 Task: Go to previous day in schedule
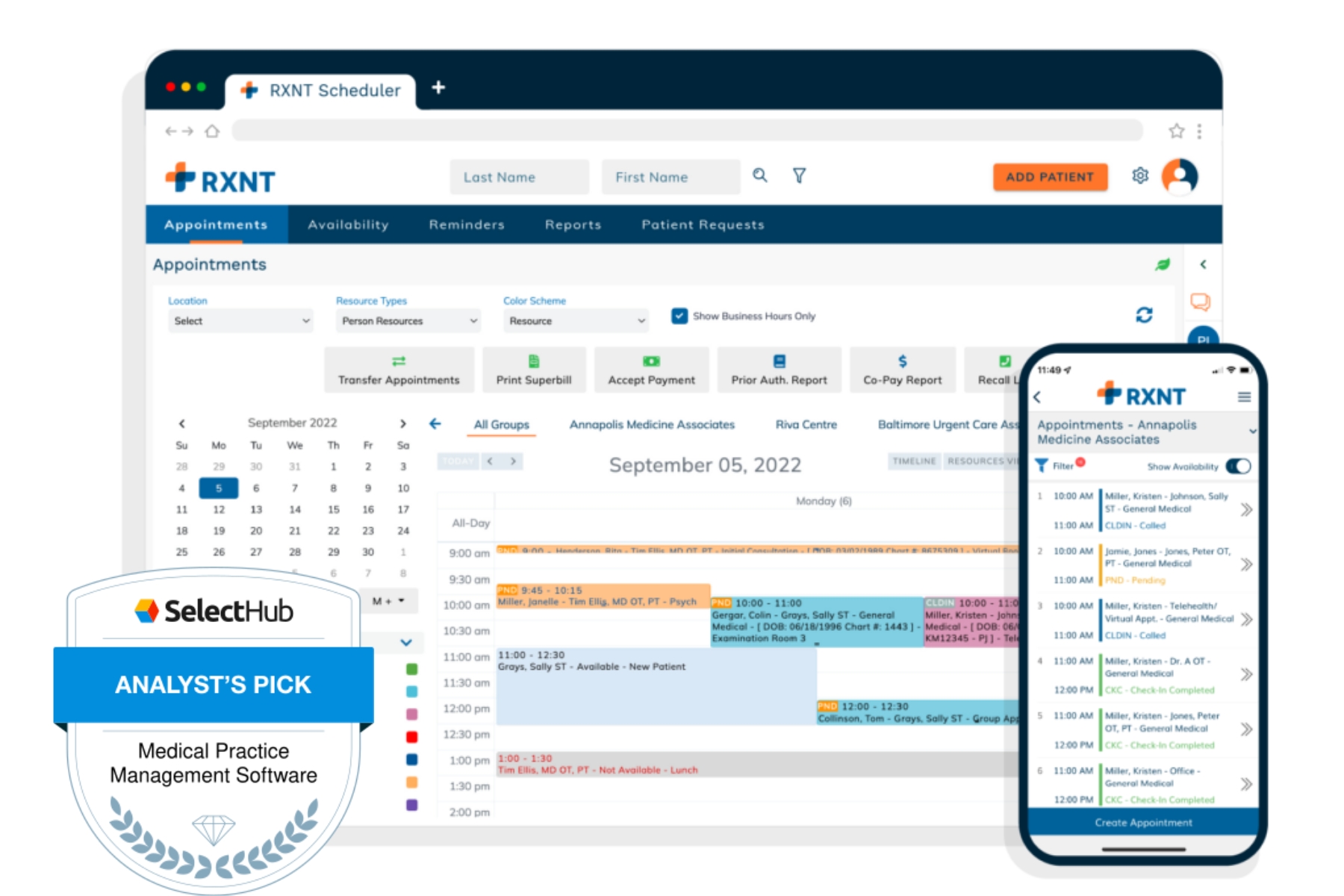490,461
